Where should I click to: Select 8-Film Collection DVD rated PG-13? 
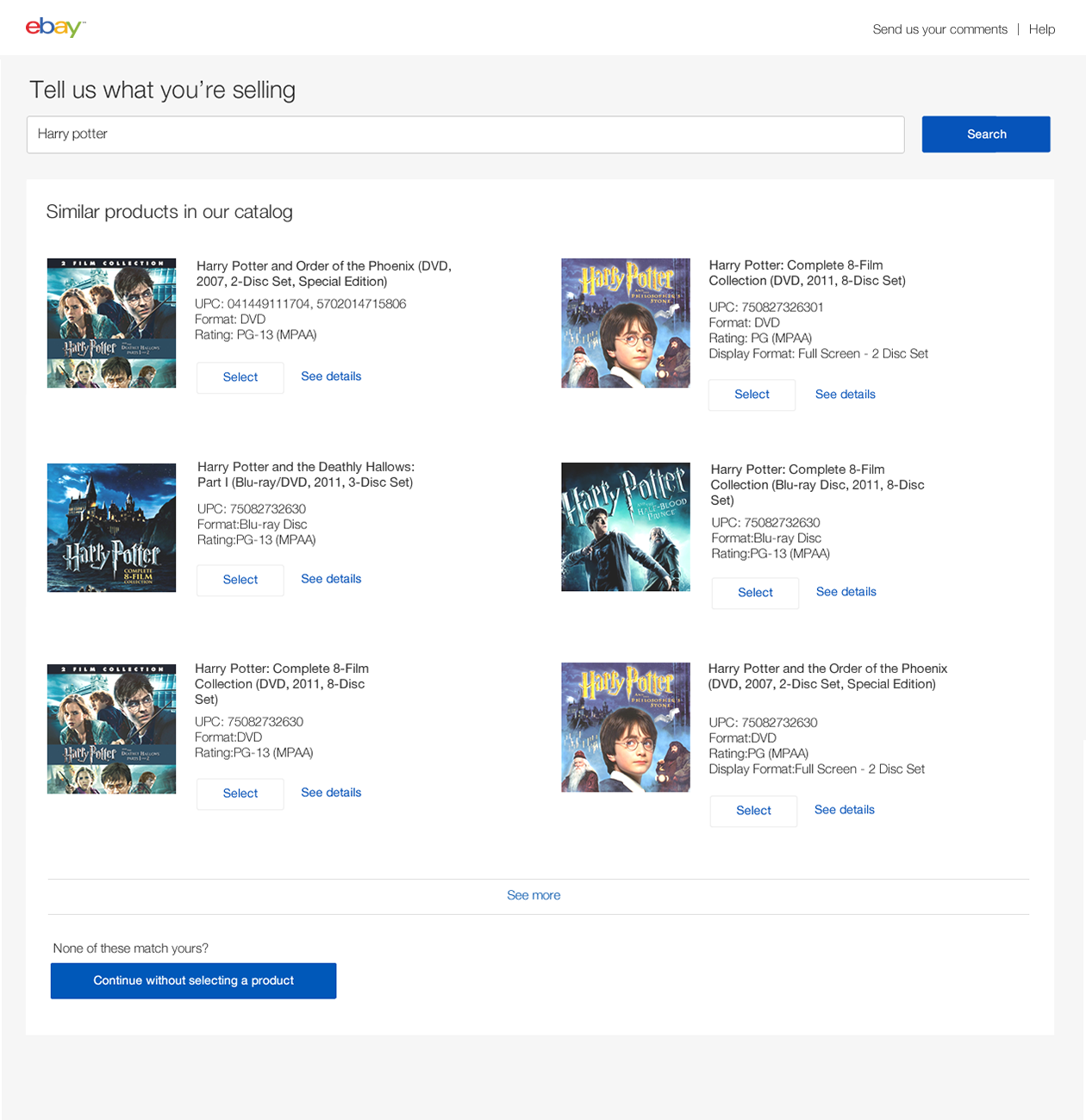[x=240, y=793]
